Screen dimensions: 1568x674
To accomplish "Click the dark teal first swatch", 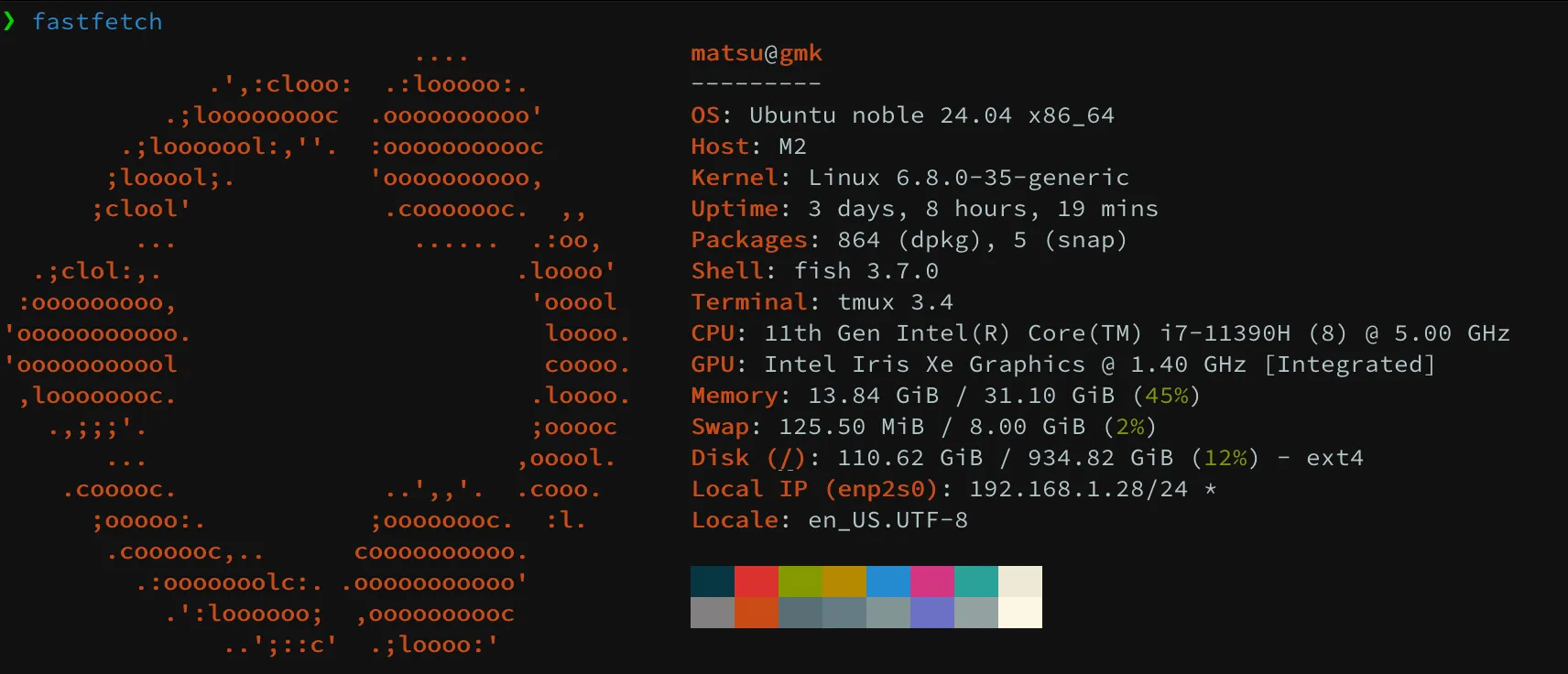I will click(713, 582).
